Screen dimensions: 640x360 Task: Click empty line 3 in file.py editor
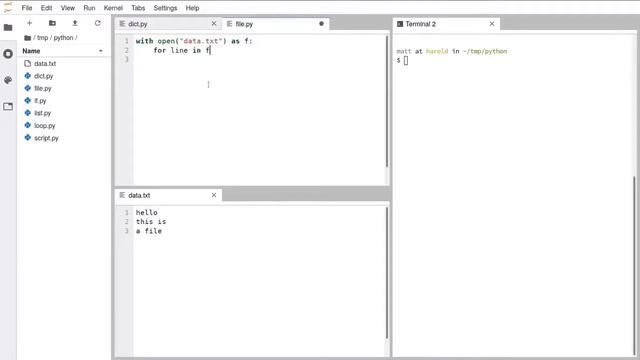pos(260,60)
